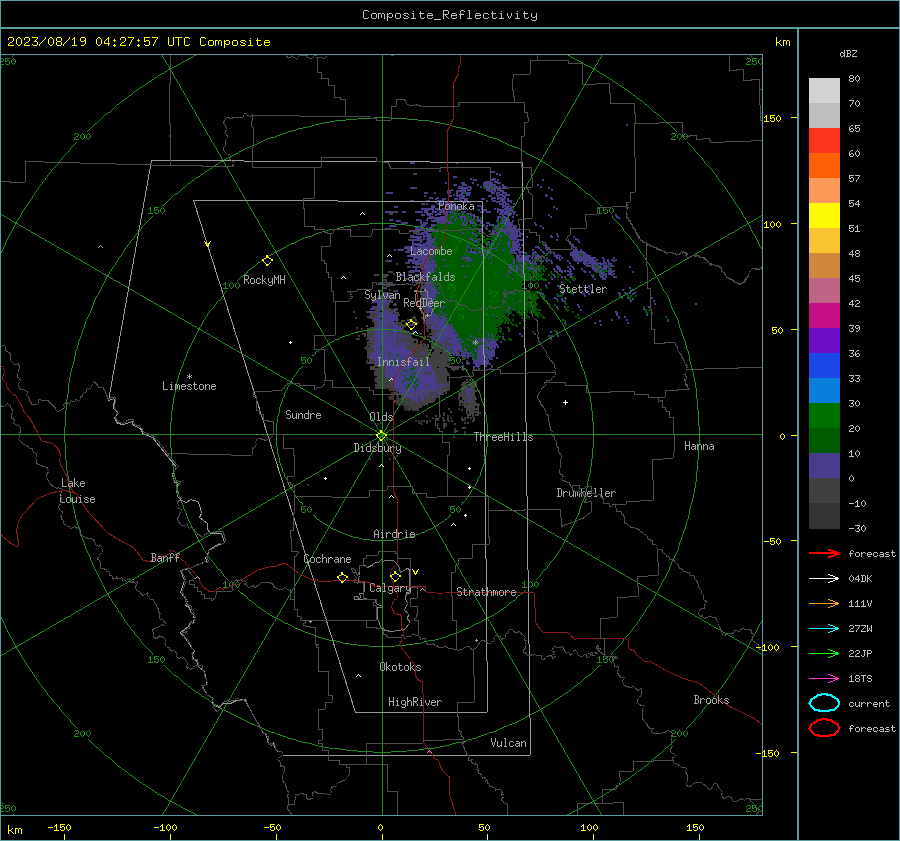Click the Calgary label
The image size is (900, 841).
click(390, 588)
